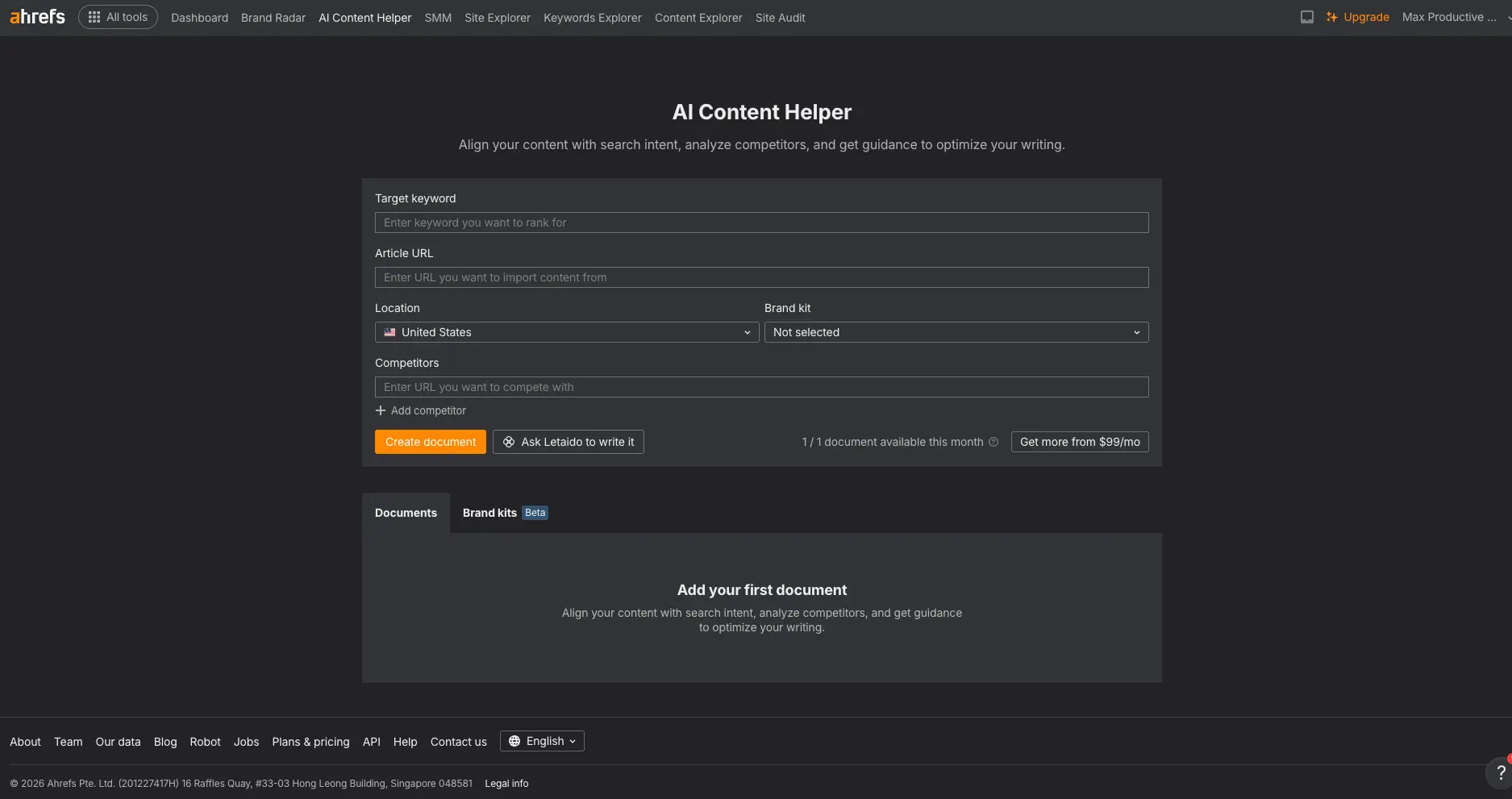Click Contact us in the footer

[x=458, y=742]
